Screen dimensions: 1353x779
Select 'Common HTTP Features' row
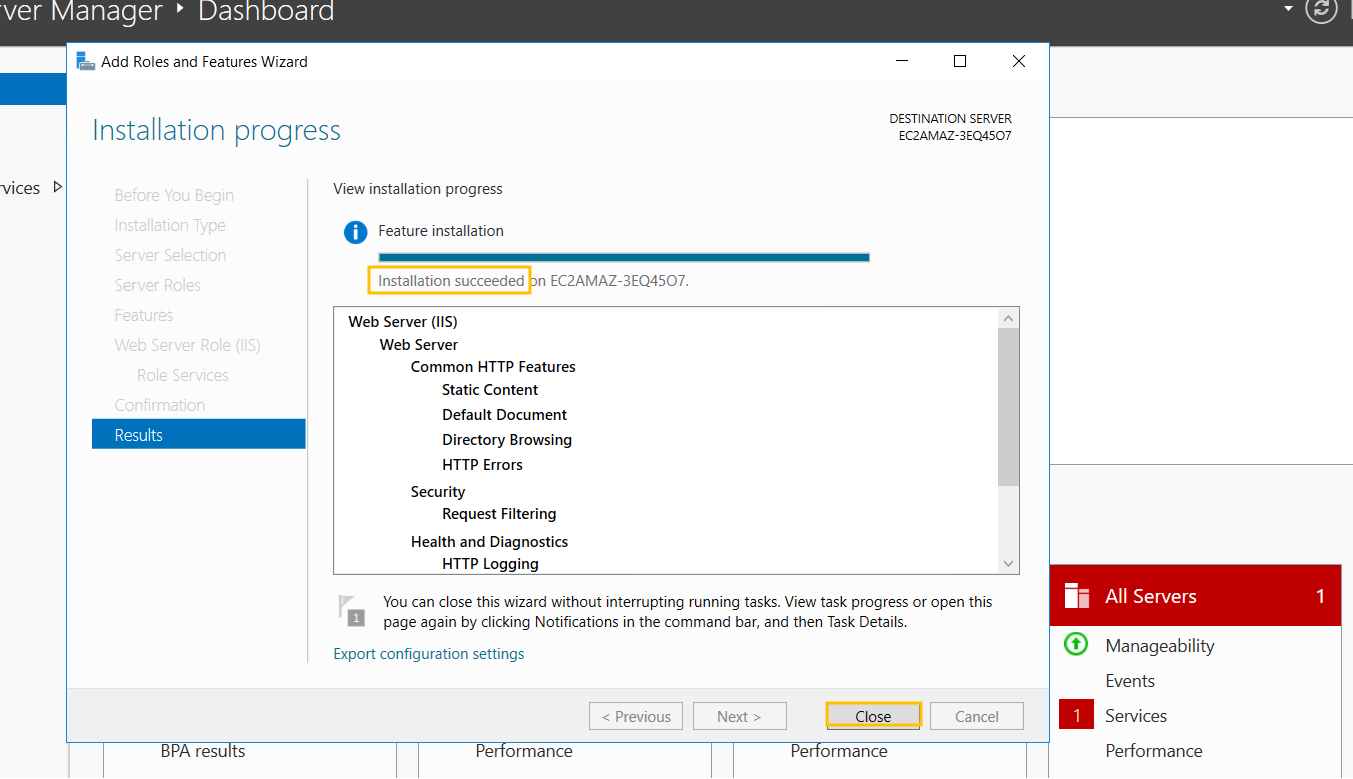pos(493,367)
